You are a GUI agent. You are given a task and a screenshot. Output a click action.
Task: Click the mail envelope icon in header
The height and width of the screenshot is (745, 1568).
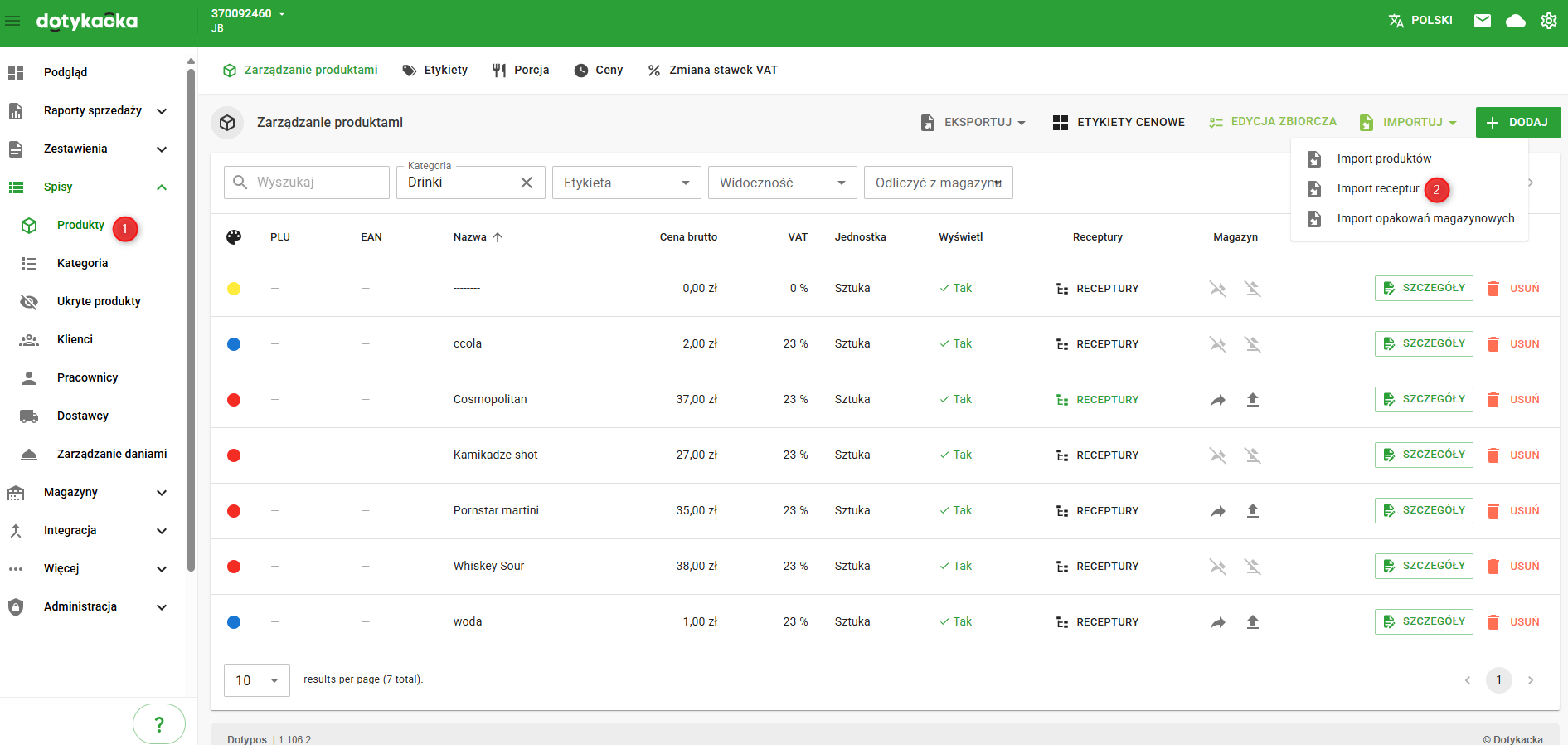click(1482, 21)
